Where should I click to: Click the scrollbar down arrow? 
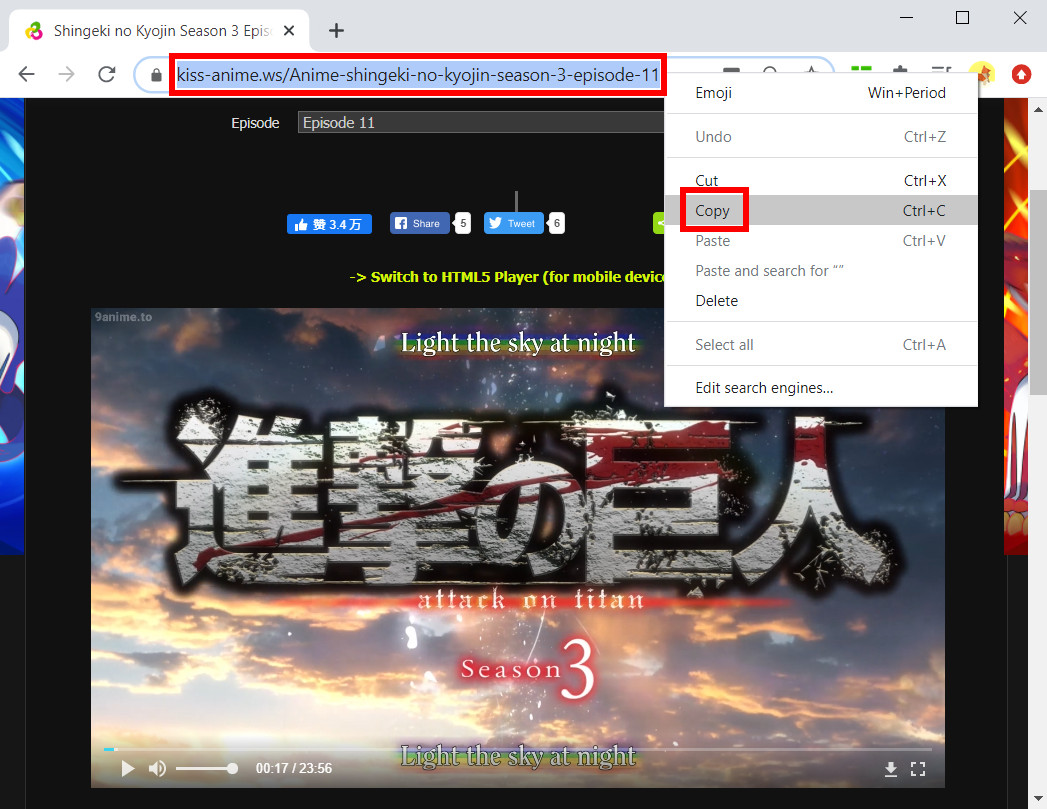[1038, 798]
